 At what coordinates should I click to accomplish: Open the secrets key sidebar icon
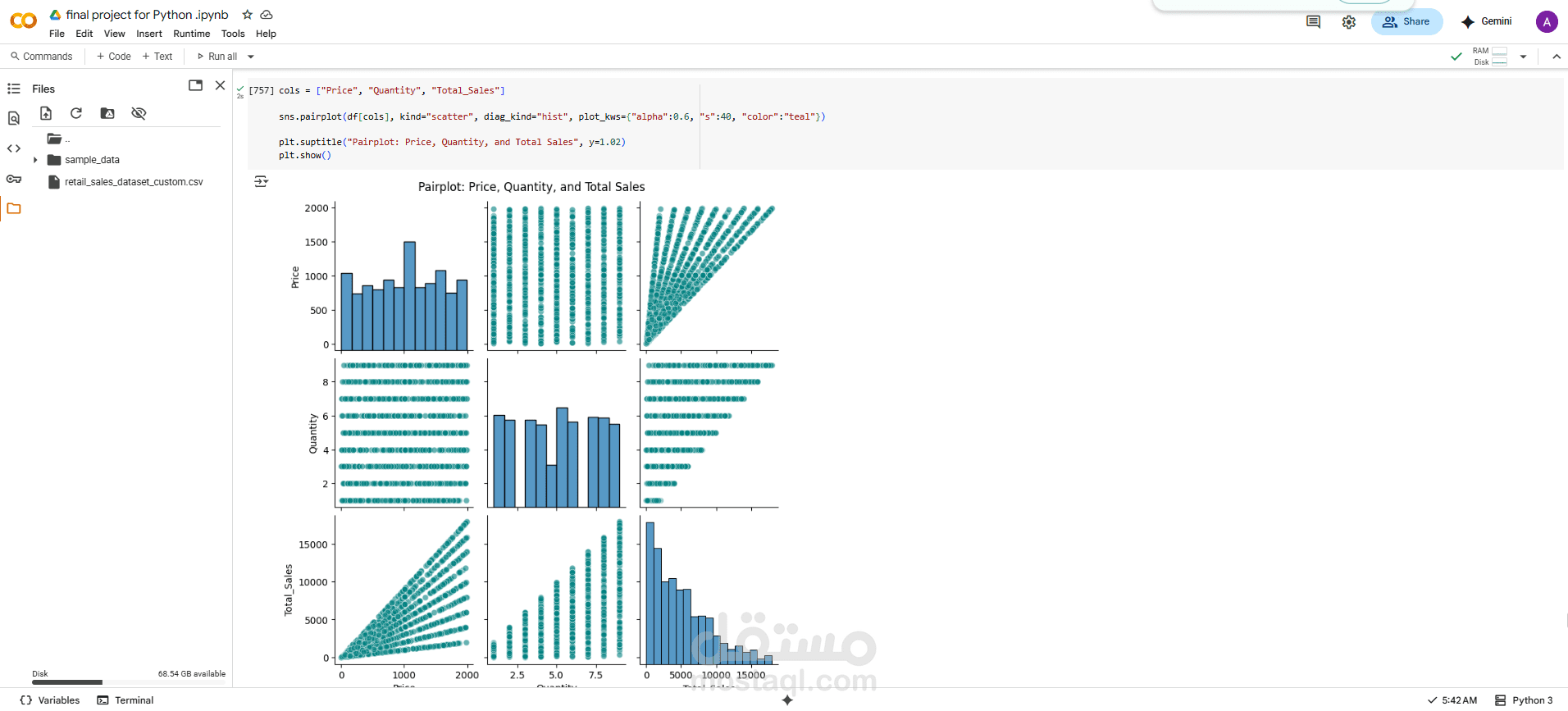pos(14,179)
